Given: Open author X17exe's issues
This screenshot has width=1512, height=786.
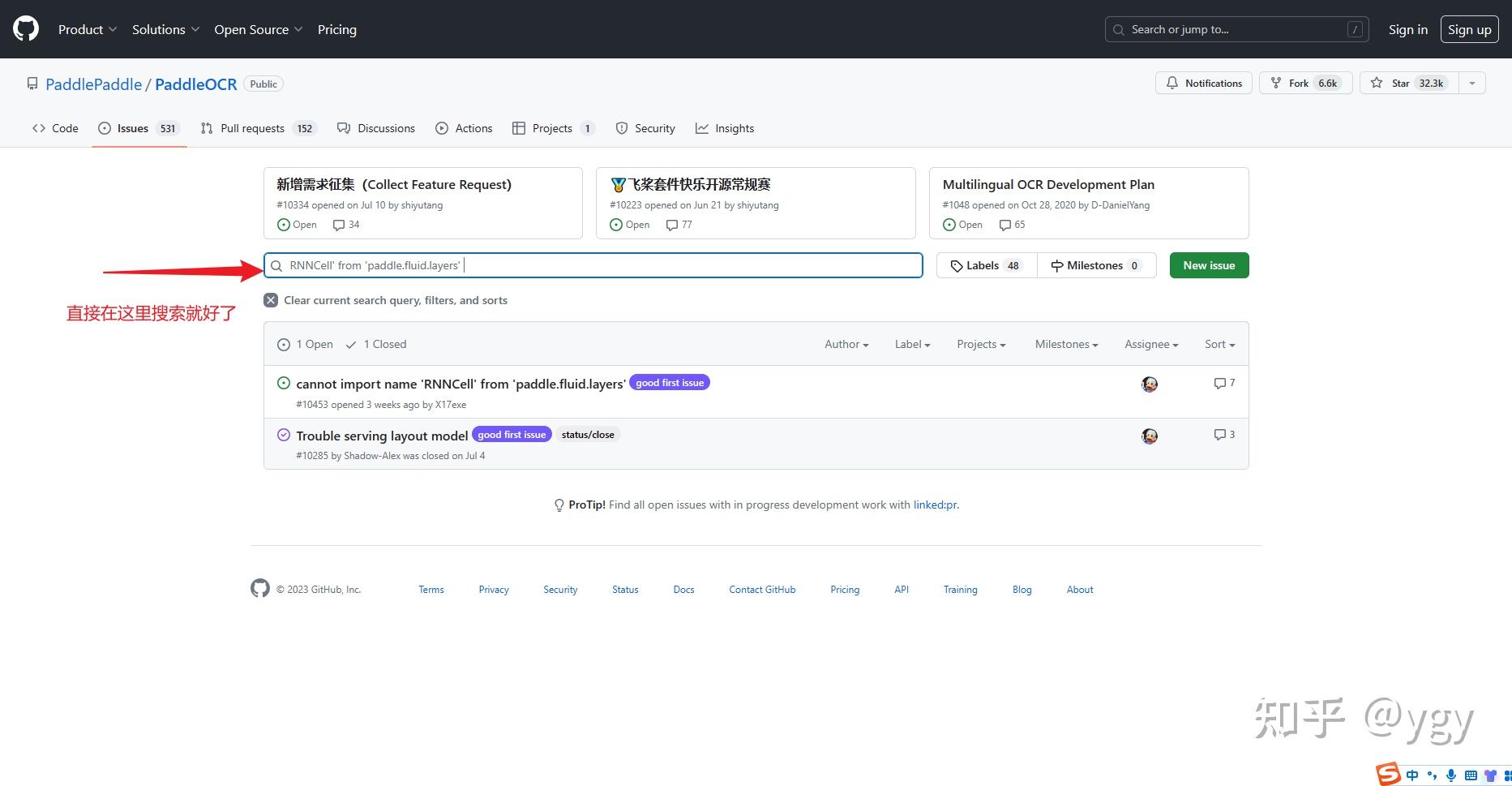Looking at the screenshot, I should tap(451, 405).
